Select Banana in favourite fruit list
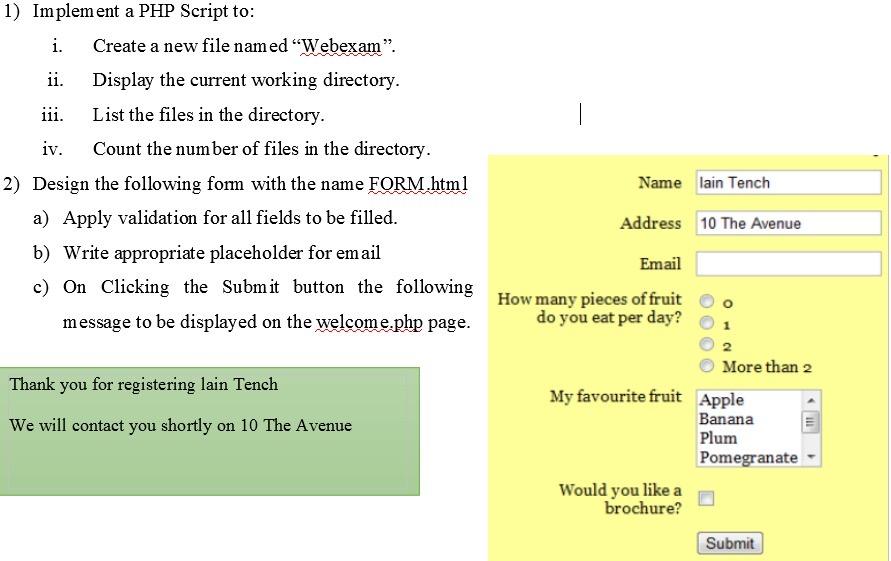Image resolution: width=891 pixels, height=561 pixels. [726, 419]
